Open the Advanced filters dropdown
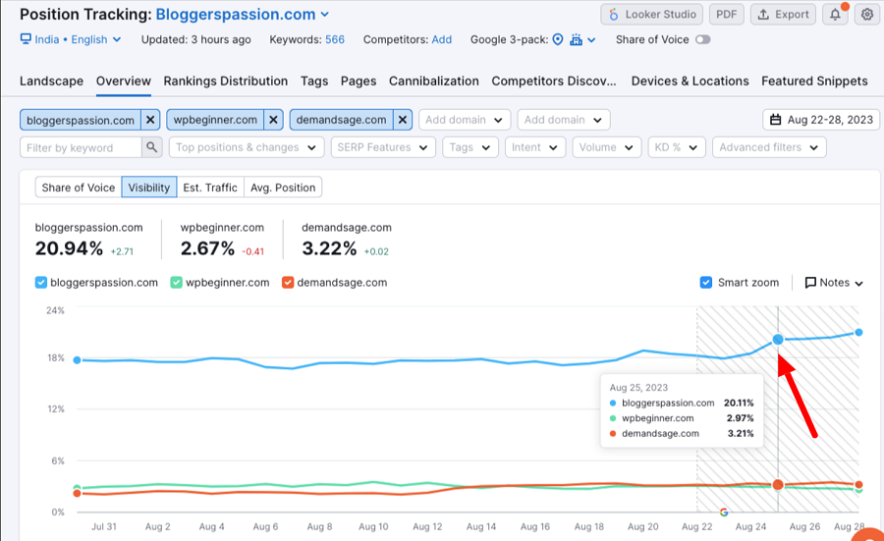 769,148
